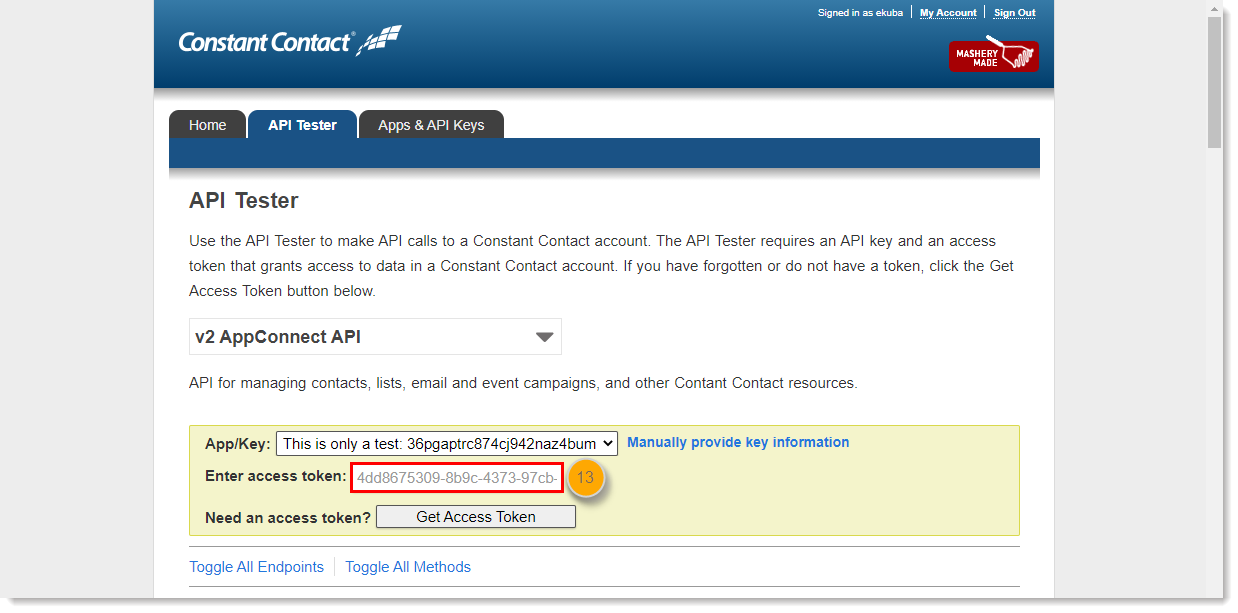Click the 'App/Key:' label
The image size is (1238, 613).
point(238,444)
